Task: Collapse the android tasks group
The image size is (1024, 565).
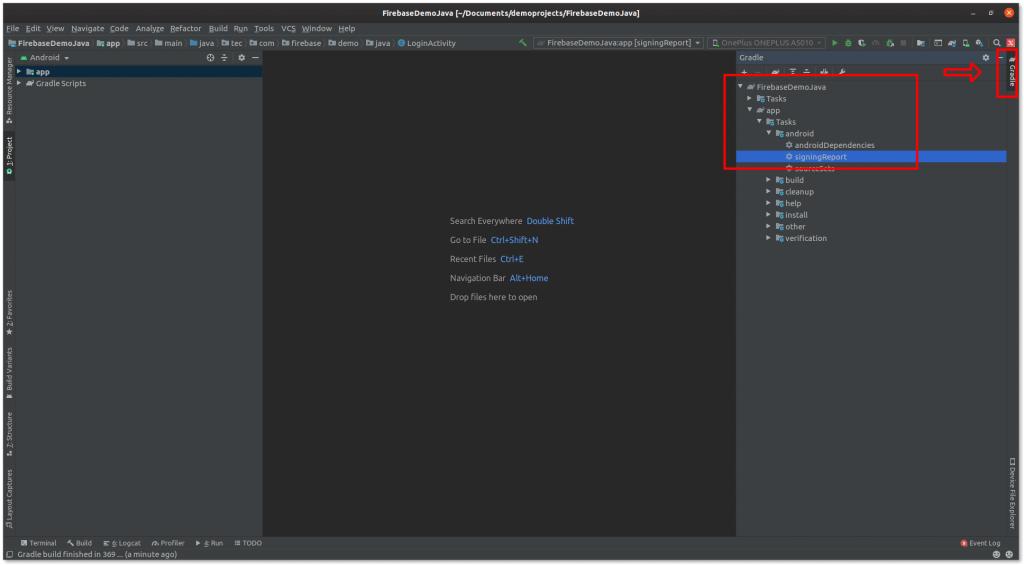Action: pyautogui.click(x=769, y=133)
